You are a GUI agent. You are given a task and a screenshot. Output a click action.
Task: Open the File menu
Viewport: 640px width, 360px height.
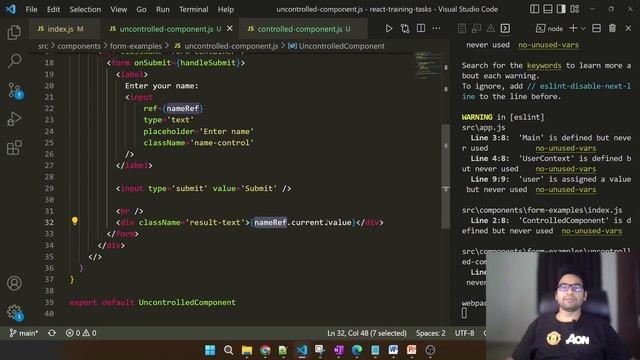31,9
